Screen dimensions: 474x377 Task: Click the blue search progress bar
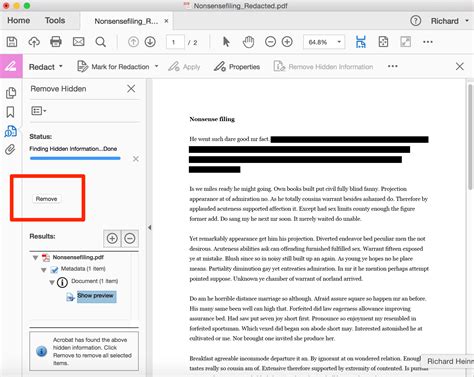tap(75, 159)
